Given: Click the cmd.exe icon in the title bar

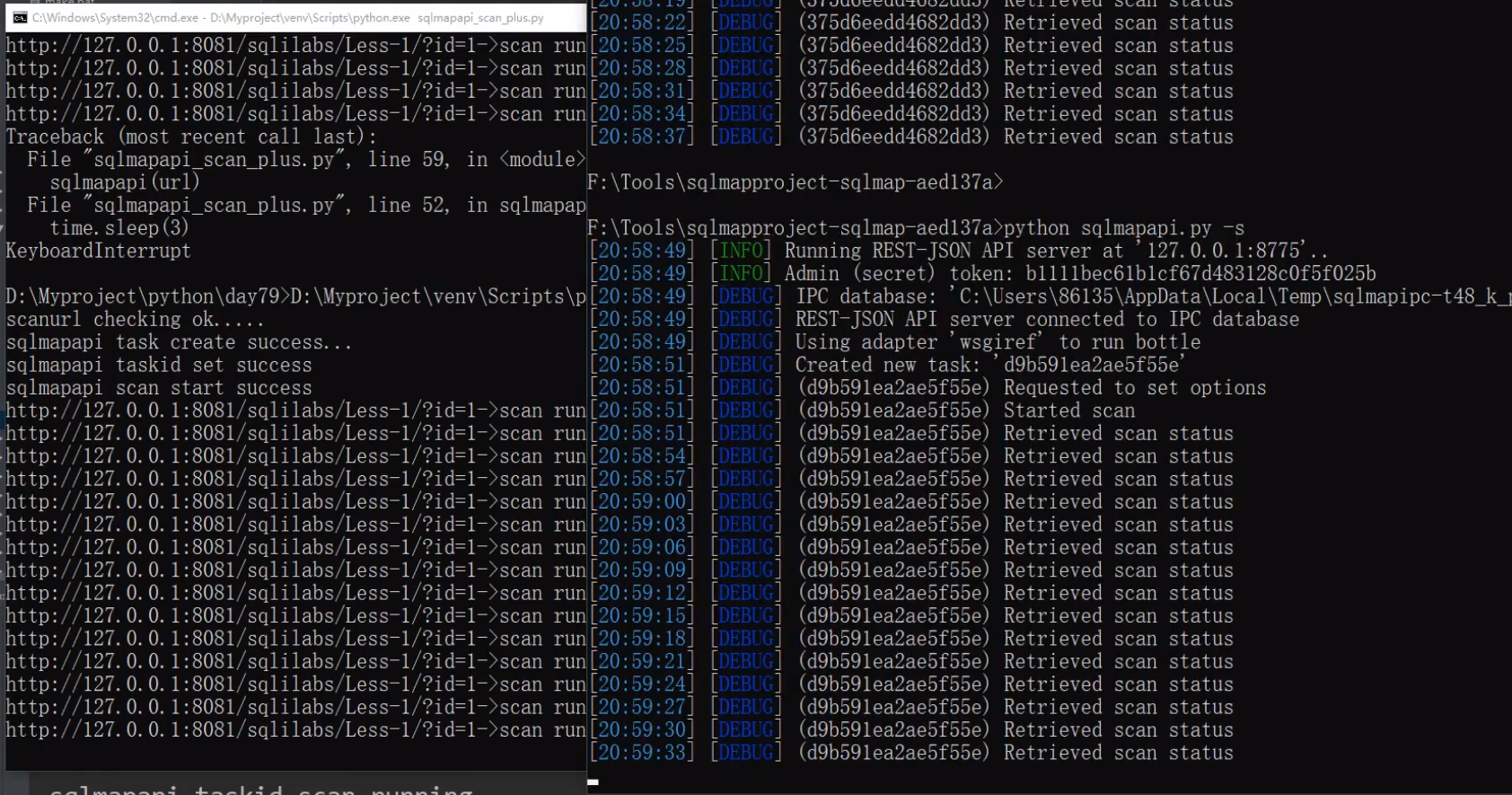Looking at the screenshot, I should [20, 17].
